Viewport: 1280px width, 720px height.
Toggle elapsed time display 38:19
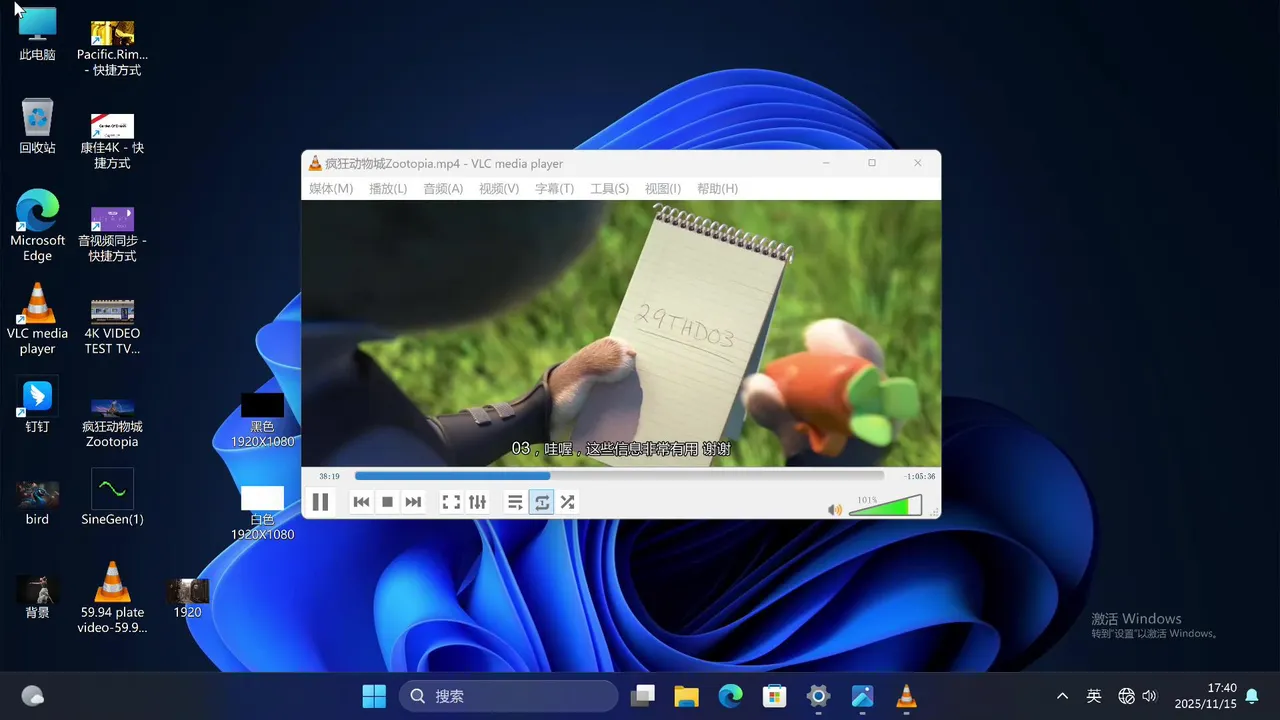click(329, 476)
